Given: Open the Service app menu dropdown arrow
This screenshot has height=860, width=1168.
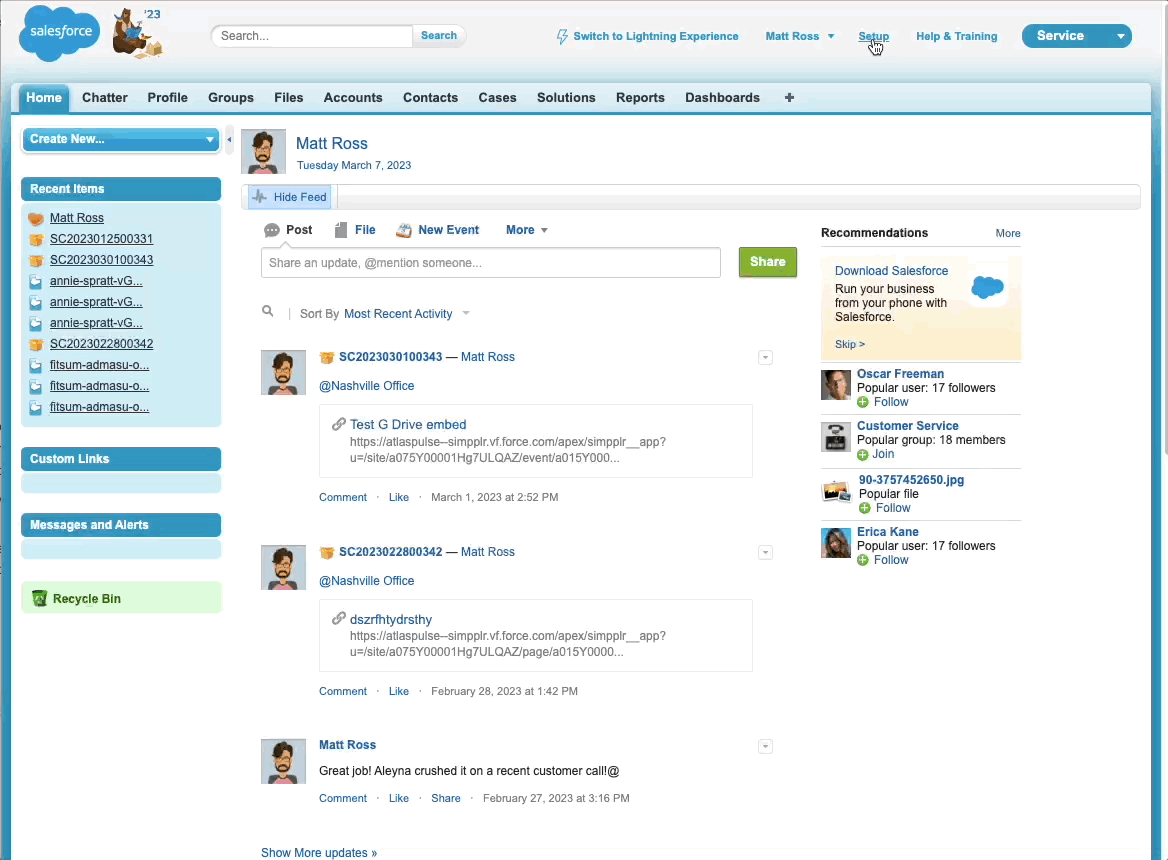Looking at the screenshot, I should pos(1120,36).
